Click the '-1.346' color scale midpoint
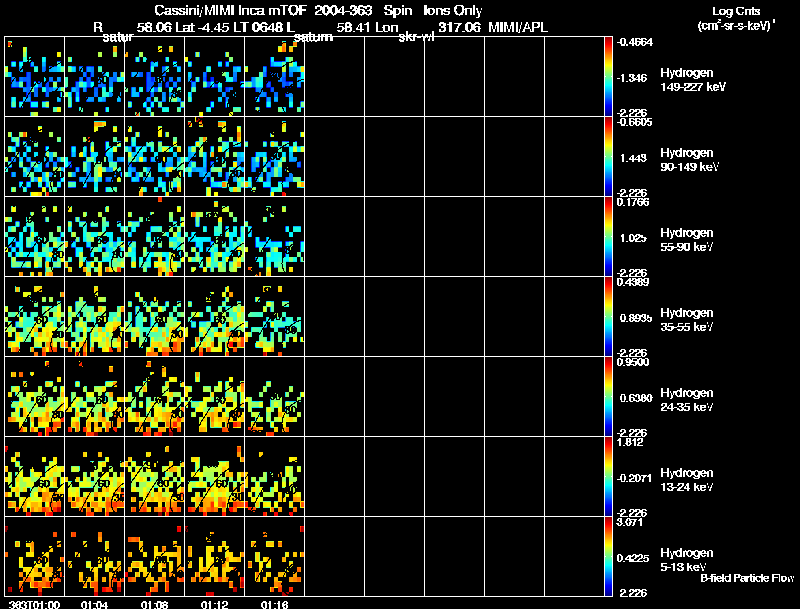 pos(633,78)
